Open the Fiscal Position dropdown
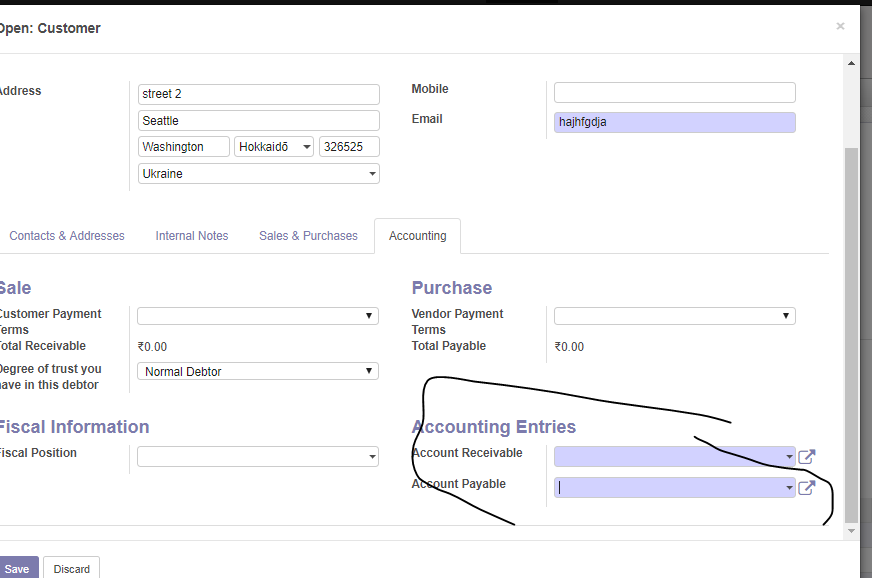This screenshot has height=578, width=872. 258,457
